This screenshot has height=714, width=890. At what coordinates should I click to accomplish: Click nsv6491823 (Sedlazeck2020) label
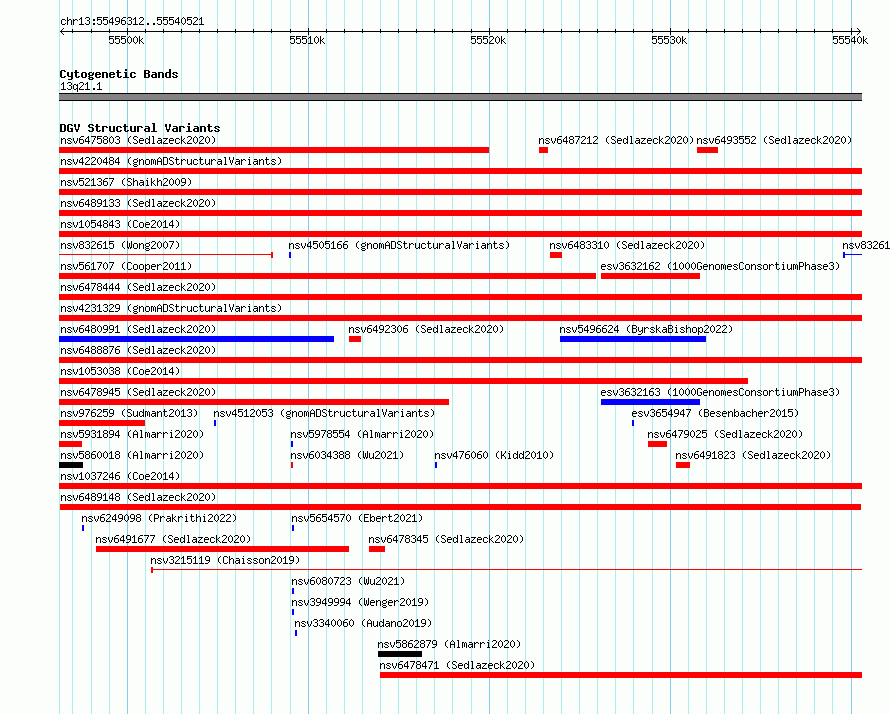(753, 455)
